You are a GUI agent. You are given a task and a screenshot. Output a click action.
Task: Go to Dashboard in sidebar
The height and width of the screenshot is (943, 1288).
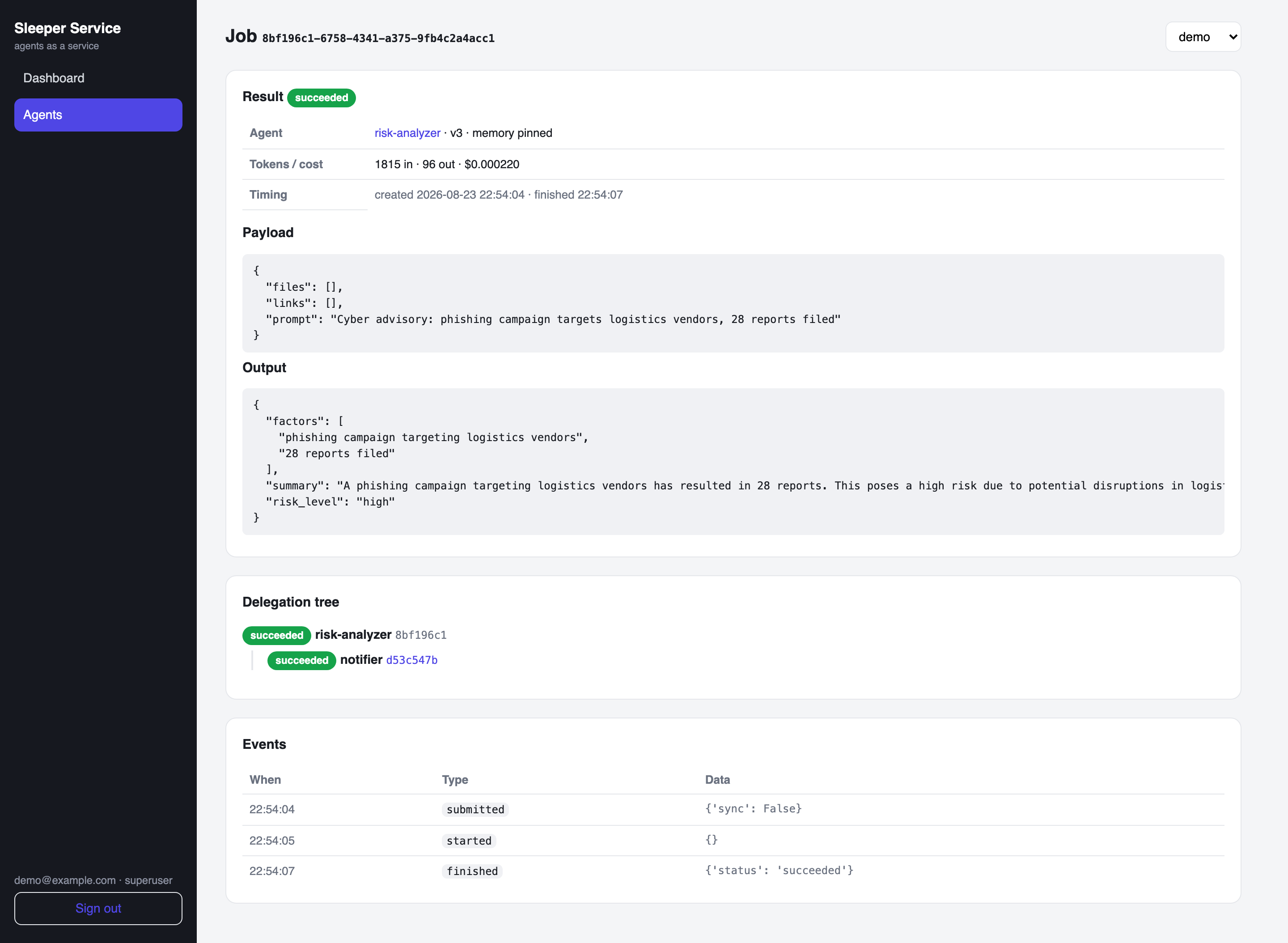[54, 78]
